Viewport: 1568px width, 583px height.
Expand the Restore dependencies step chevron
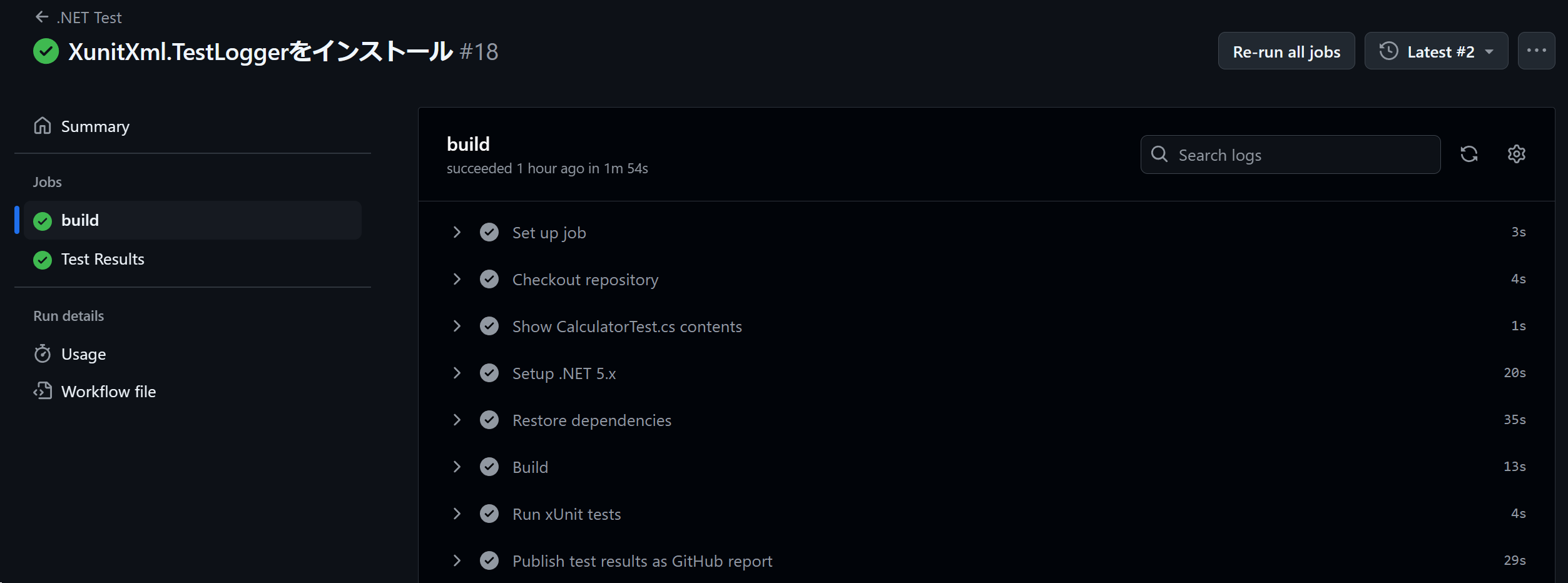pos(457,420)
